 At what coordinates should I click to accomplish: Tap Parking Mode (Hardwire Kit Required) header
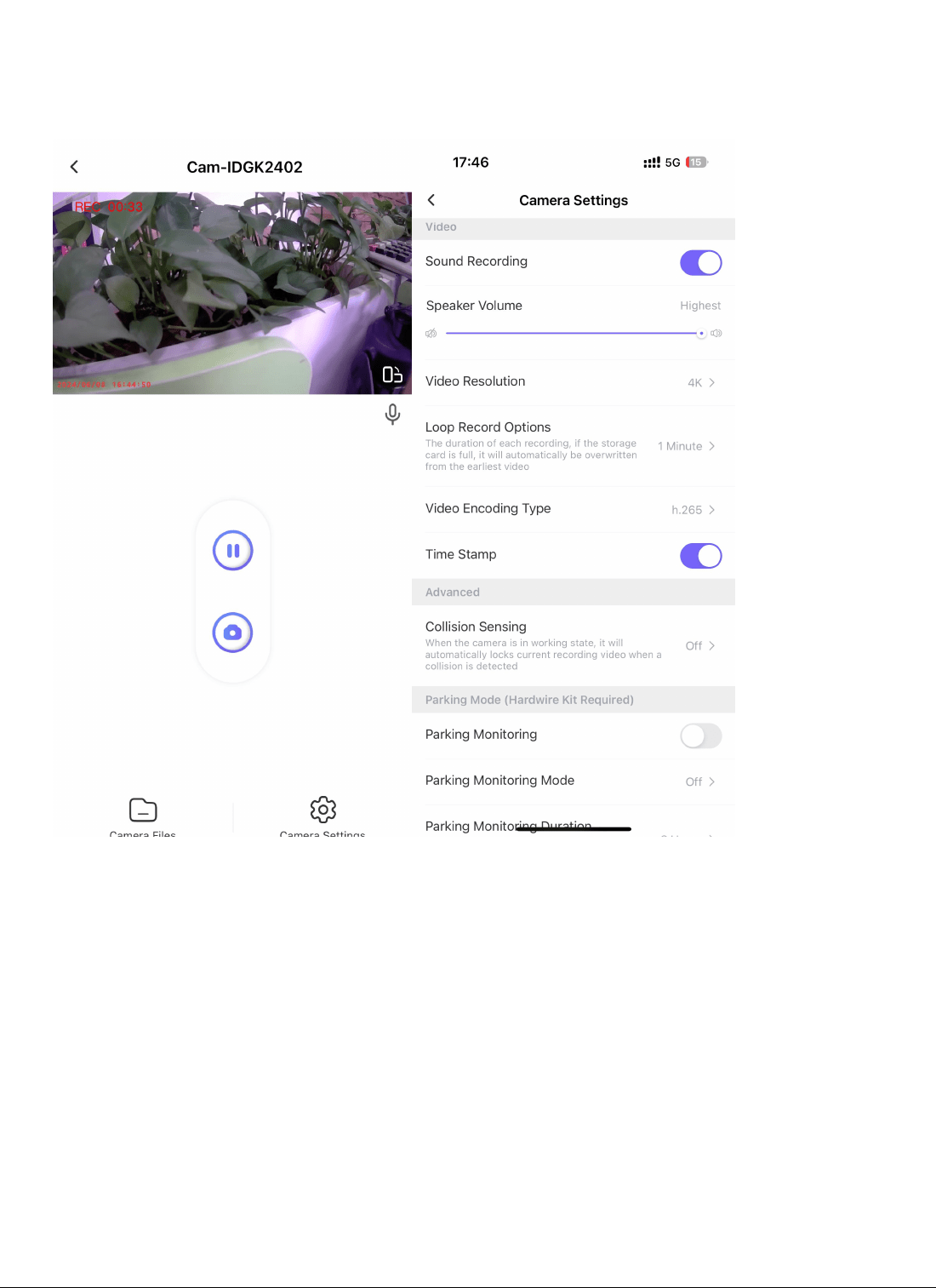(574, 700)
